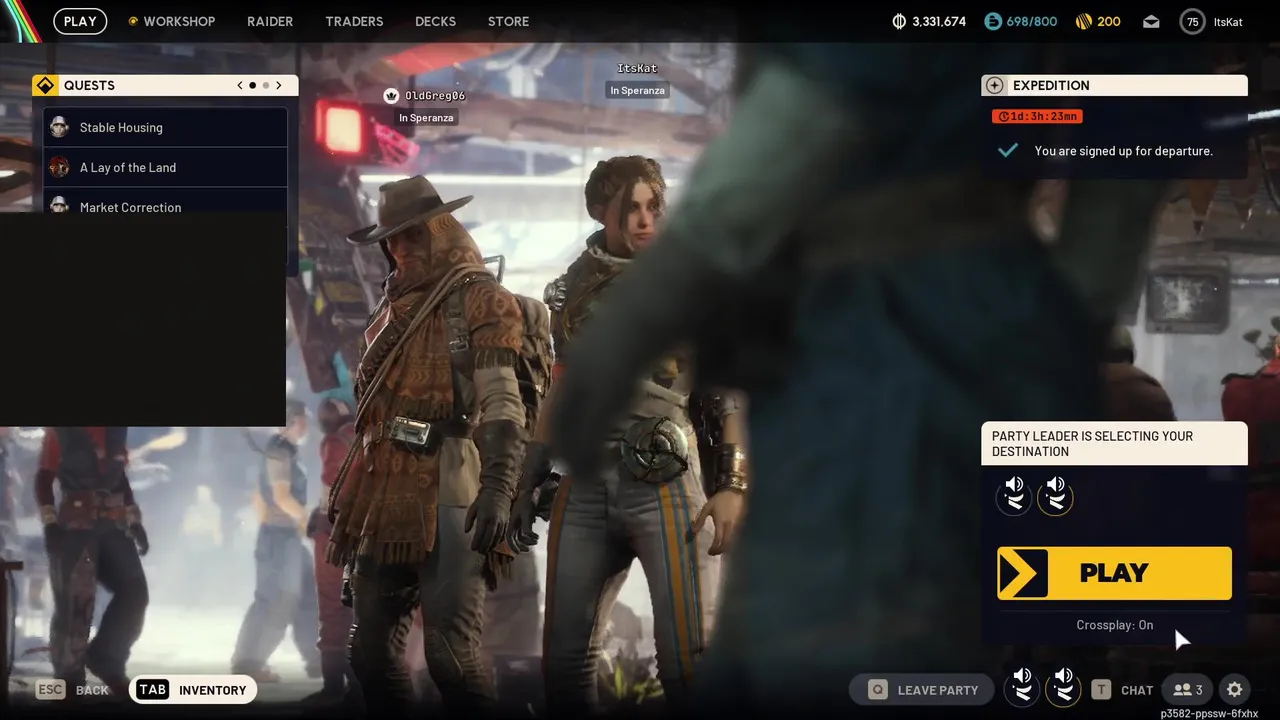Select the second quest page dot
1280x720 pixels.
tap(266, 85)
